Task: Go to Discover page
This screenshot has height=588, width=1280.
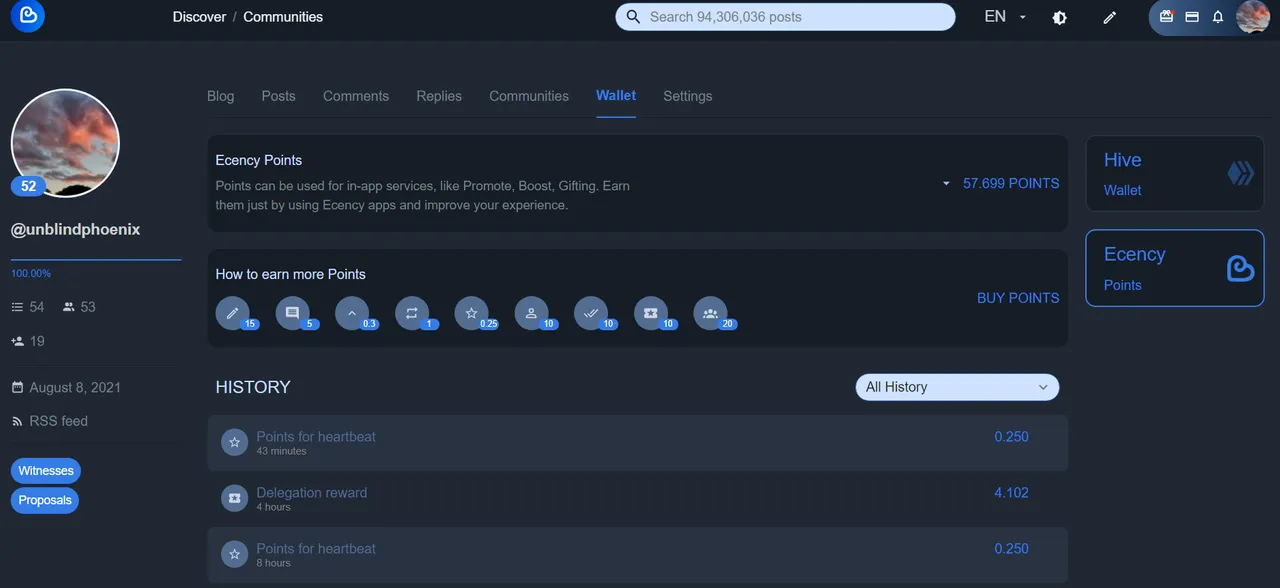Action: click(x=199, y=17)
